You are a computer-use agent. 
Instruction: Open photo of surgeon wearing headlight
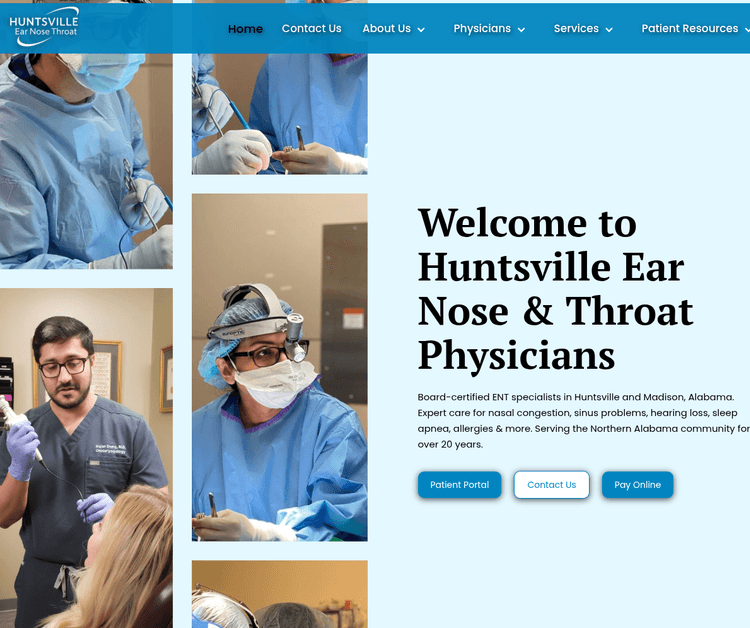point(279,367)
